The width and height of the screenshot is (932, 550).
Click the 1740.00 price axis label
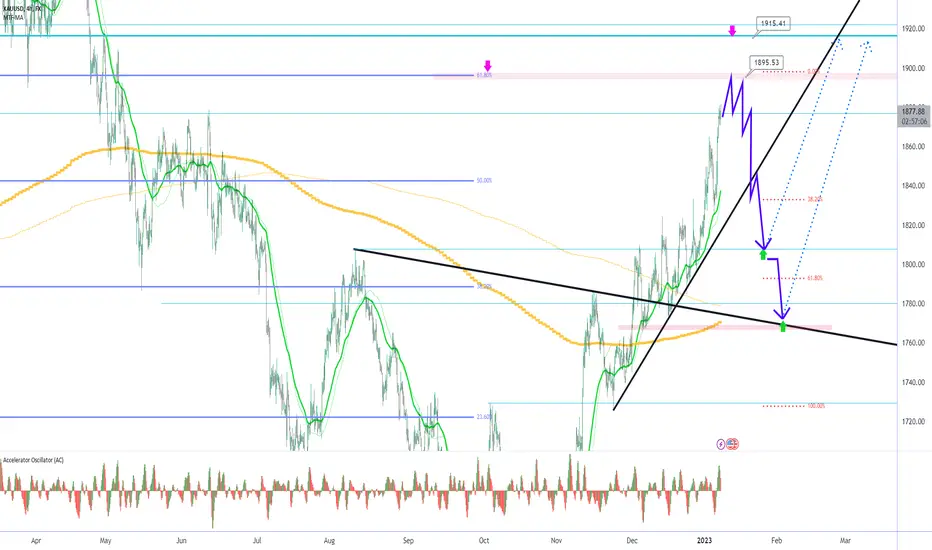click(914, 382)
